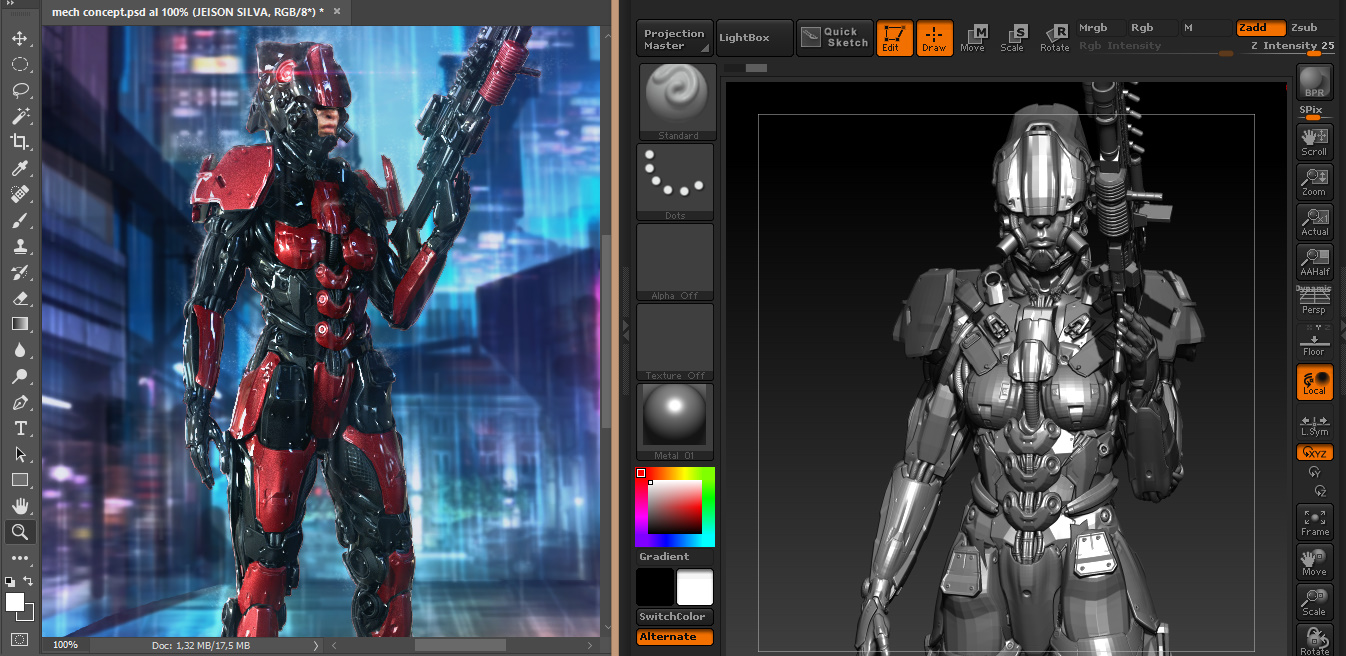Viewport: 1346px width, 656px height.
Task: Select the Clone Stamp tool
Action: pos(19,247)
